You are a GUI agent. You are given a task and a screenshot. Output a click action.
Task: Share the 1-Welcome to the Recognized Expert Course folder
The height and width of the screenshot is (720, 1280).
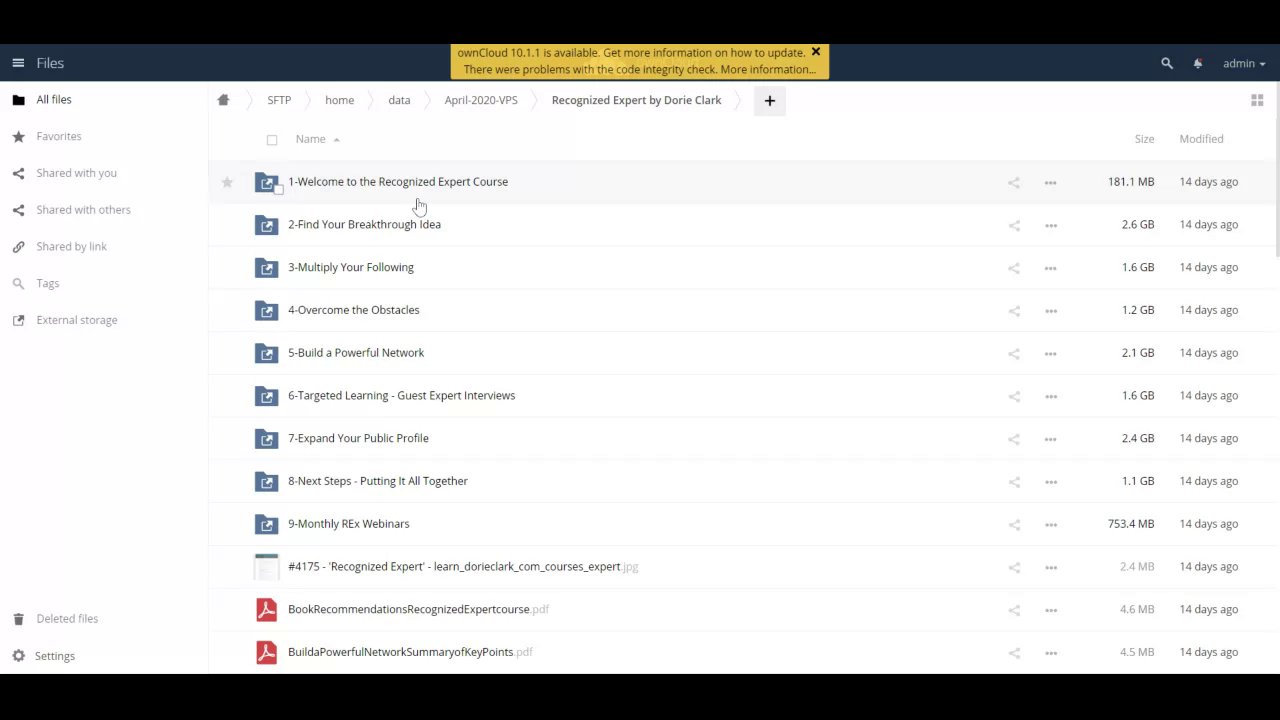click(1014, 182)
